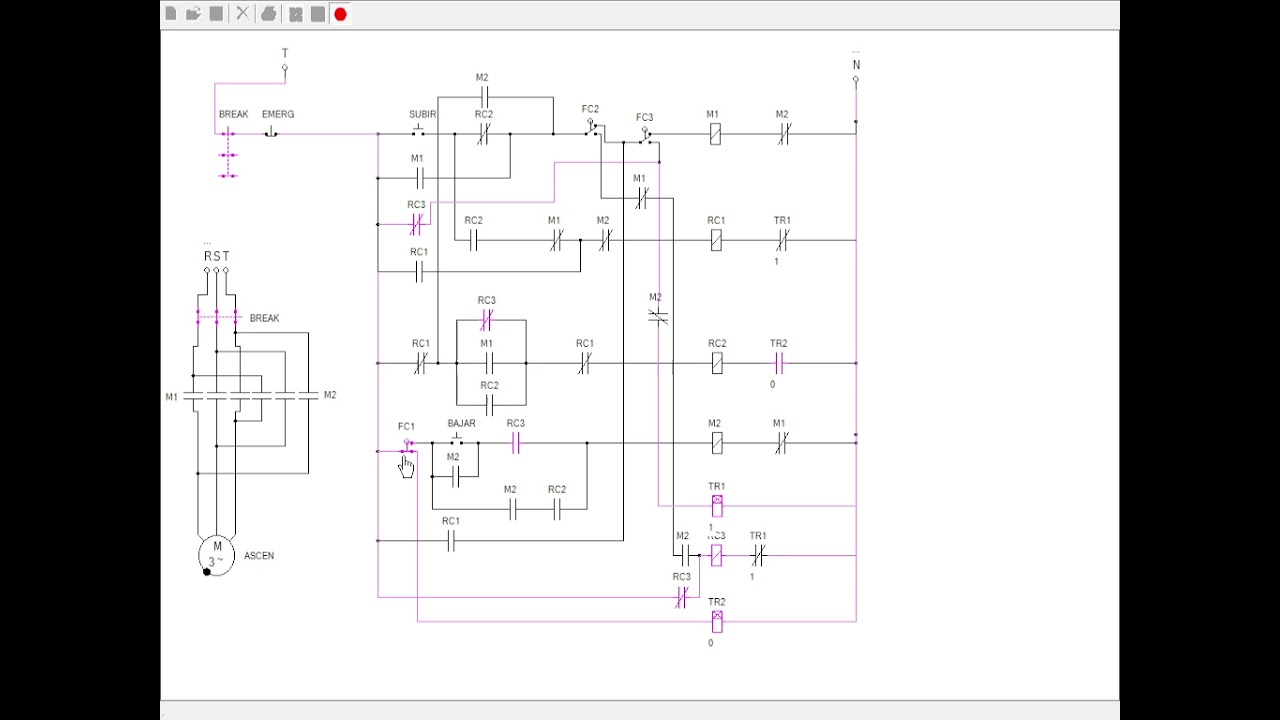Select the M1 power contactor in motor circuit
The width and height of the screenshot is (1280, 720).
click(x=216, y=396)
